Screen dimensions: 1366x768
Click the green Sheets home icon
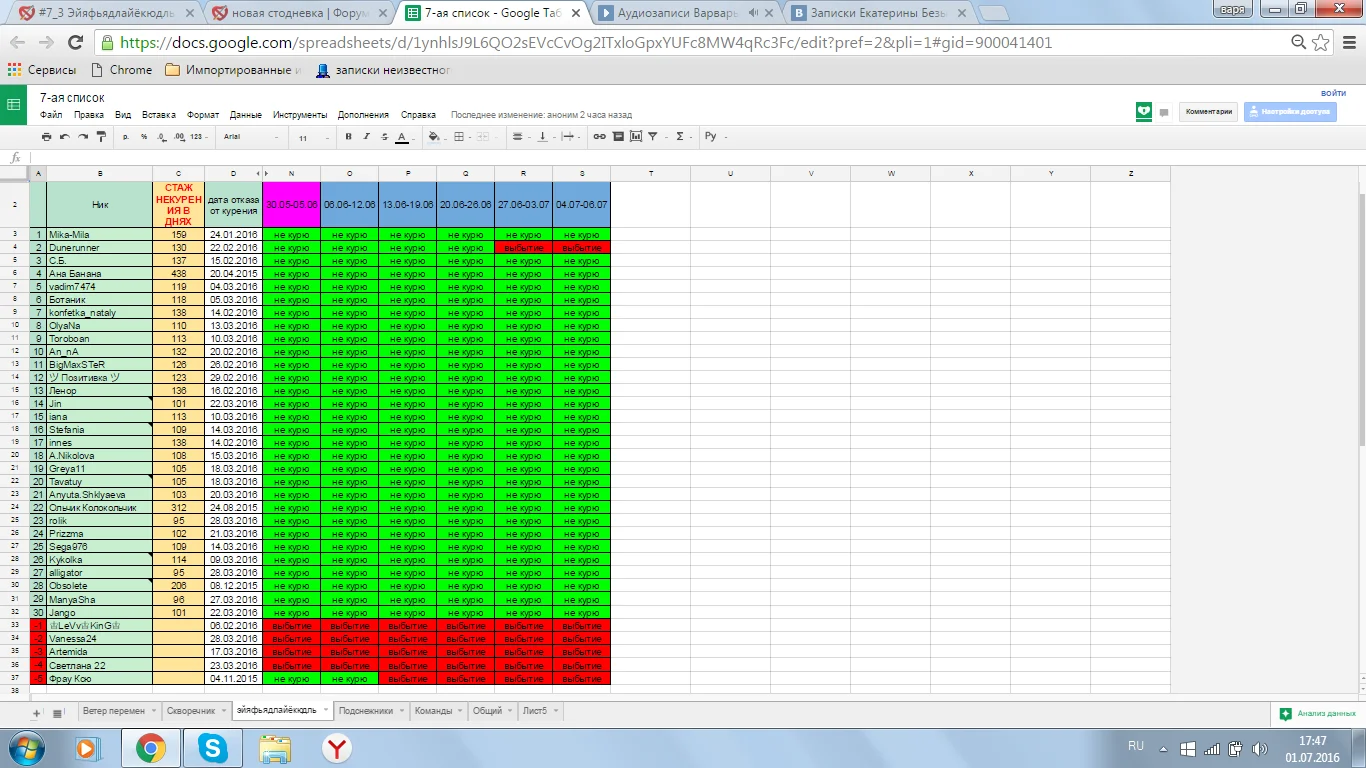(14, 104)
